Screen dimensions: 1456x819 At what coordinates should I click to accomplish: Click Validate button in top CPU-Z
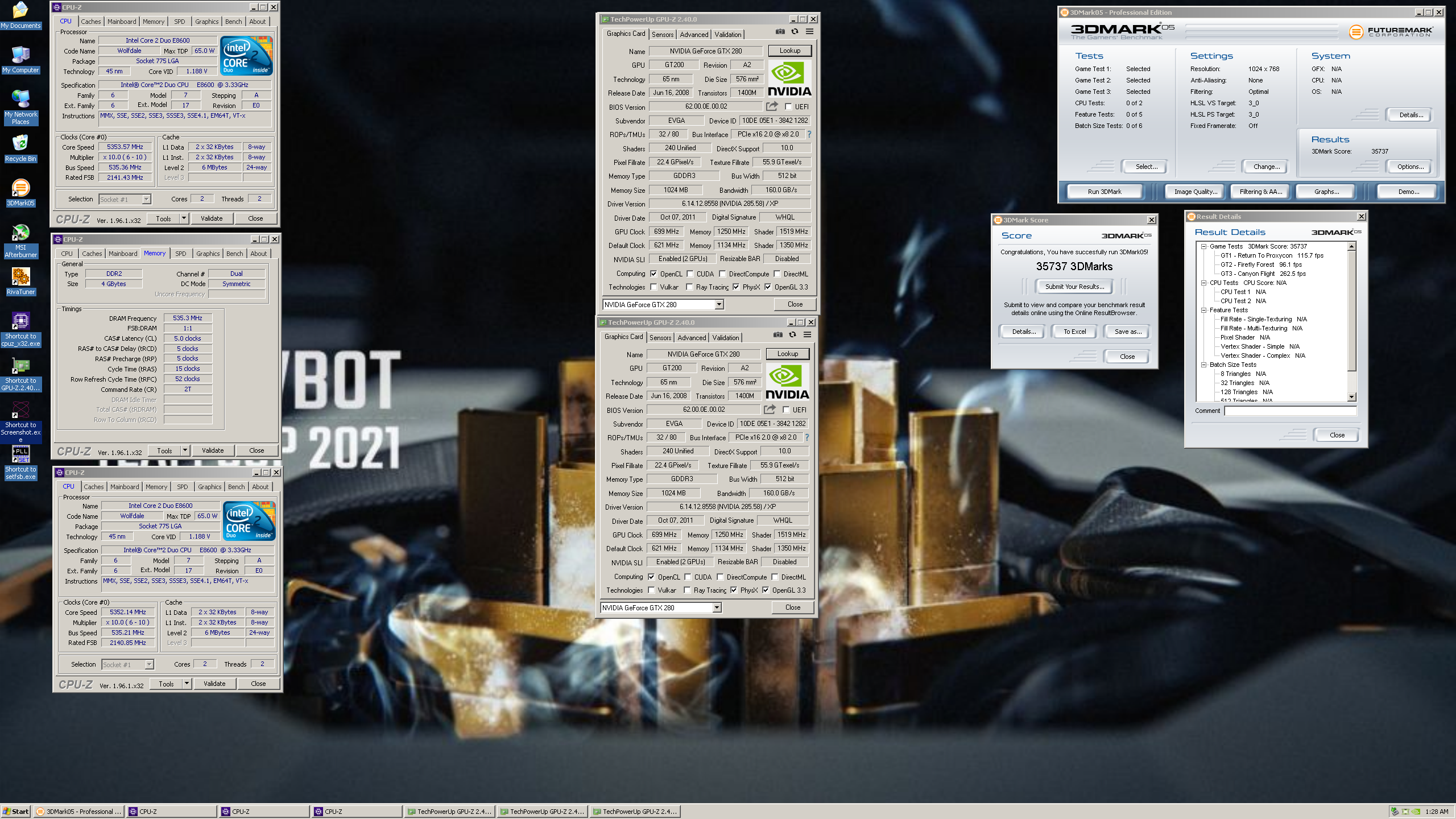click(212, 218)
